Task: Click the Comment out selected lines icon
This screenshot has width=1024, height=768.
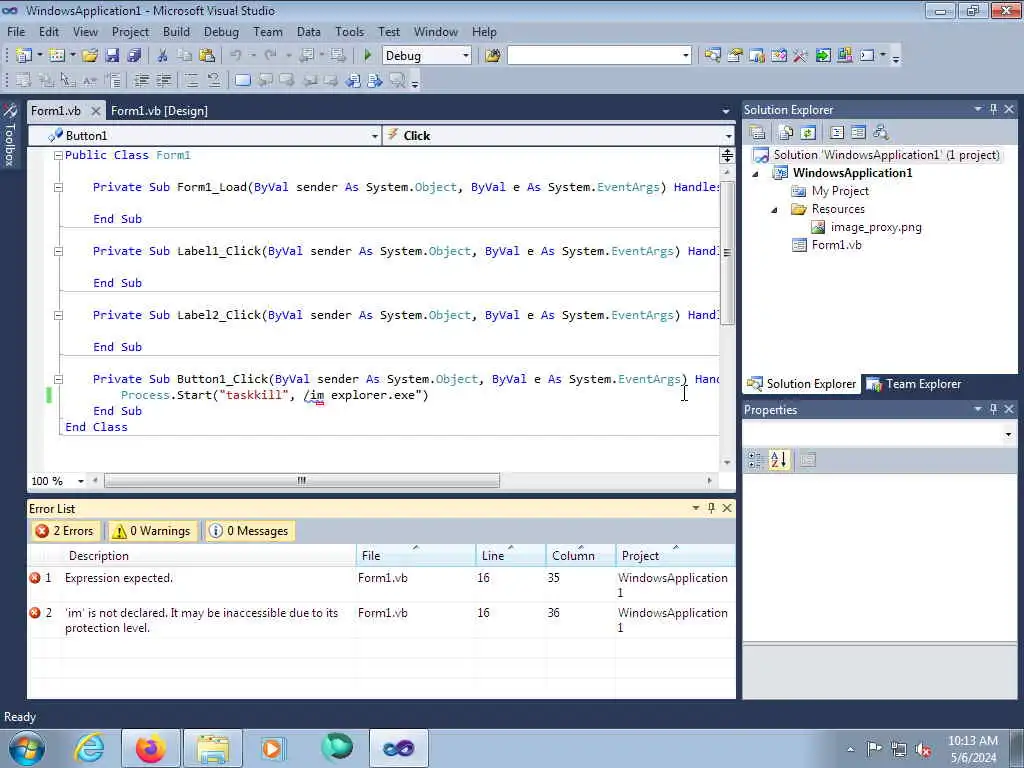Action: (x=191, y=80)
